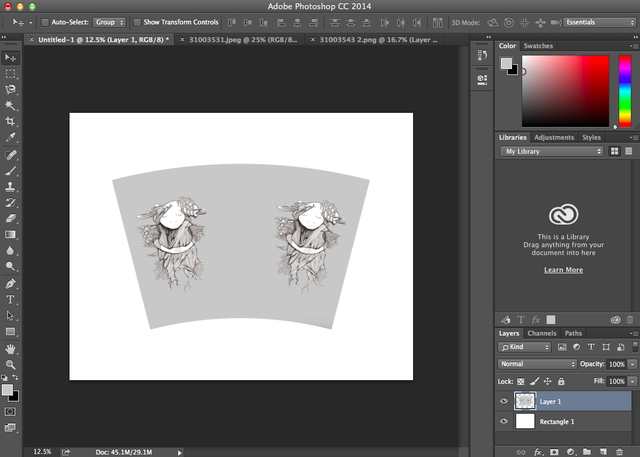Select the Move tool in the toolbox
This screenshot has height=457, width=640.
tap(10, 58)
